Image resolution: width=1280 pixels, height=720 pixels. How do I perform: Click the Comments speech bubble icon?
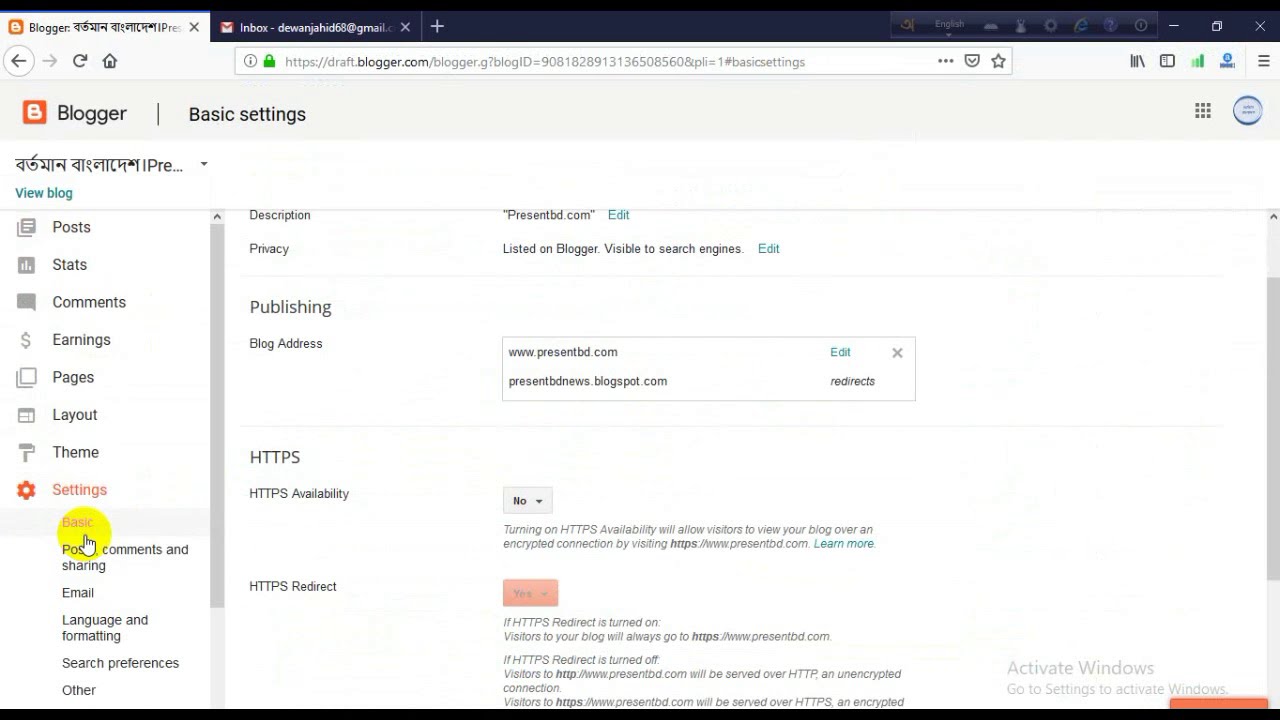click(x=26, y=303)
